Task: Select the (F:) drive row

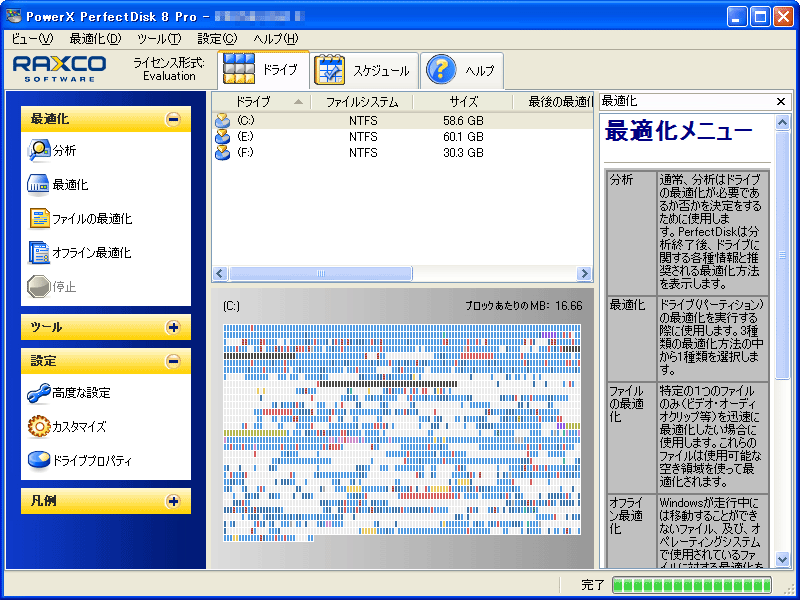Action: (x=403, y=153)
